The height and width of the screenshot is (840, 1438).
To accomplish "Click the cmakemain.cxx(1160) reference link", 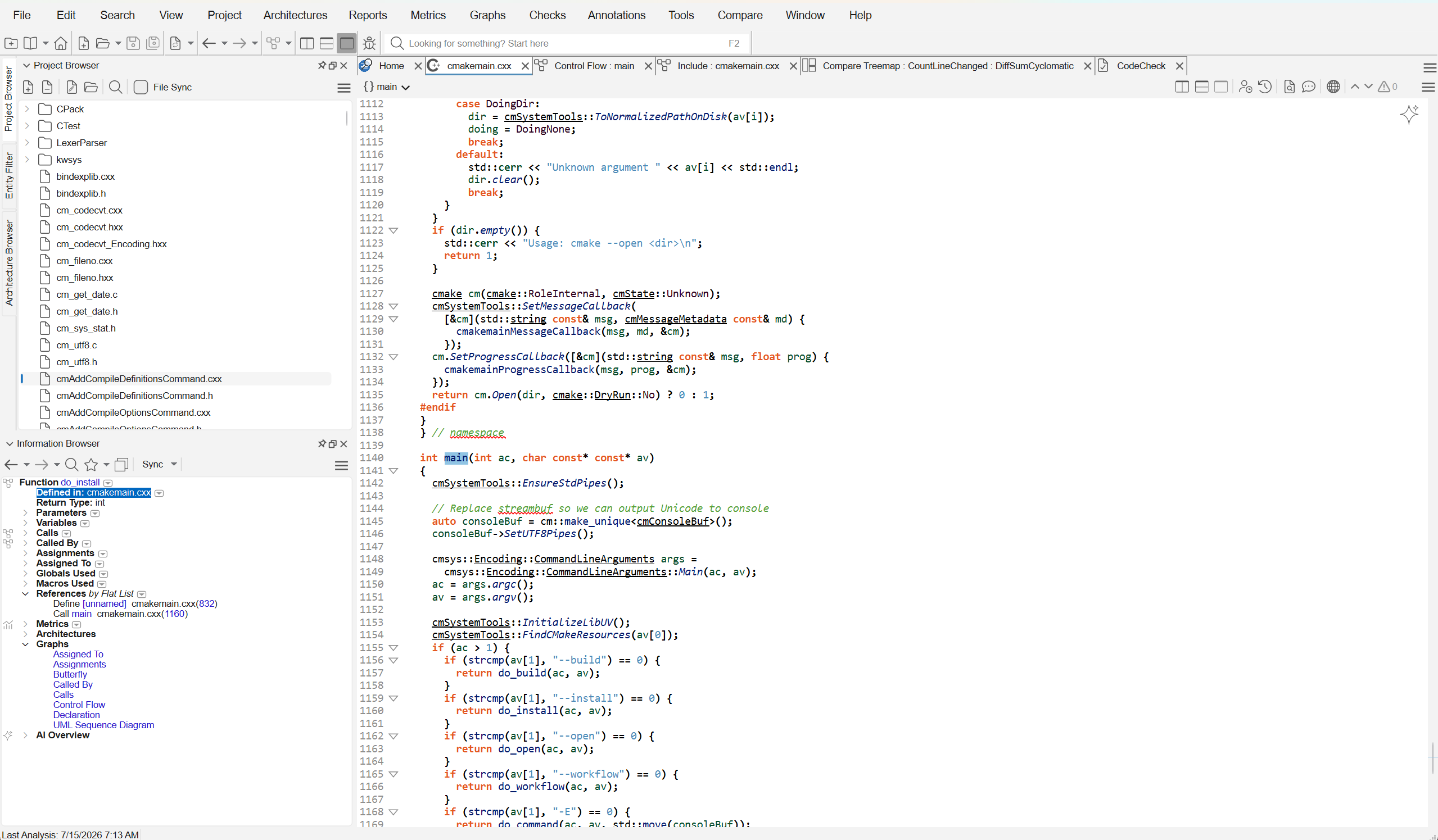I will click(x=142, y=614).
